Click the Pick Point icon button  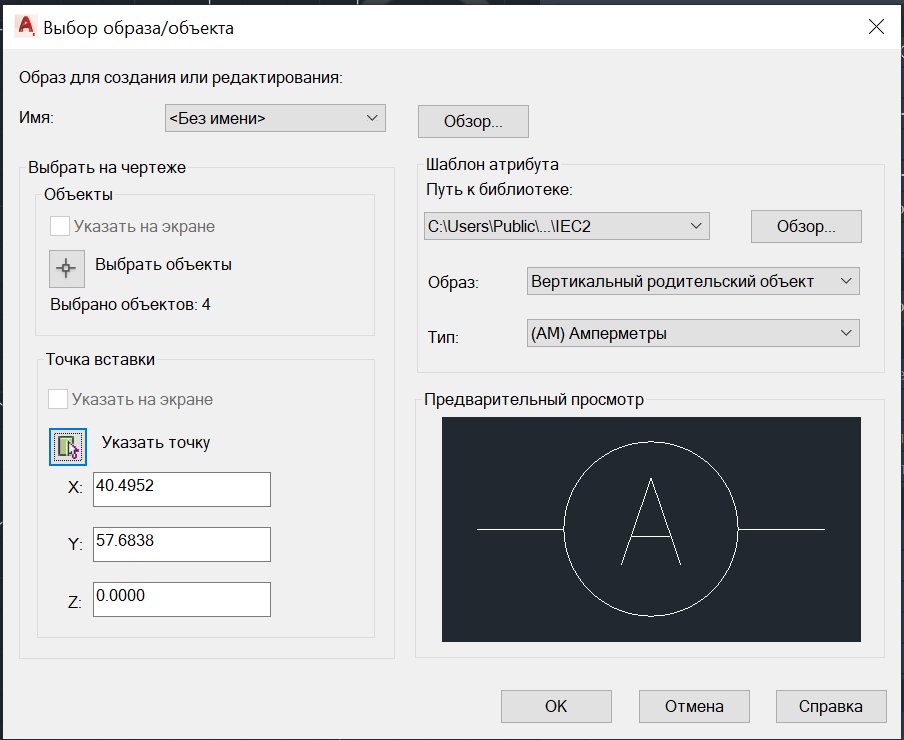(68, 447)
